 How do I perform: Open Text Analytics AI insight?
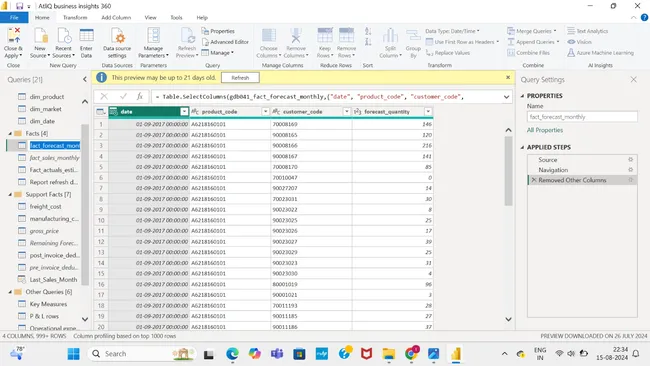[587, 31]
